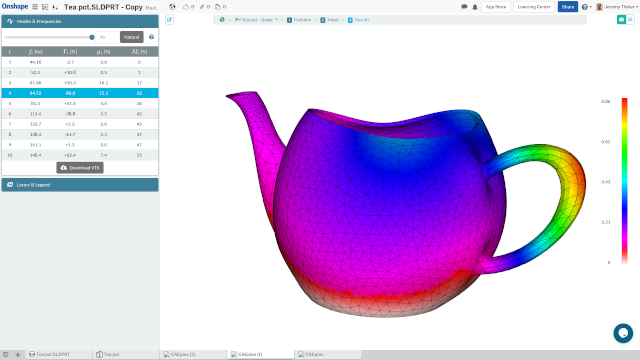Image resolution: width=640 pixels, height=360 pixels.
Task: Select mode 5 row in frequency table
Action: point(80,104)
